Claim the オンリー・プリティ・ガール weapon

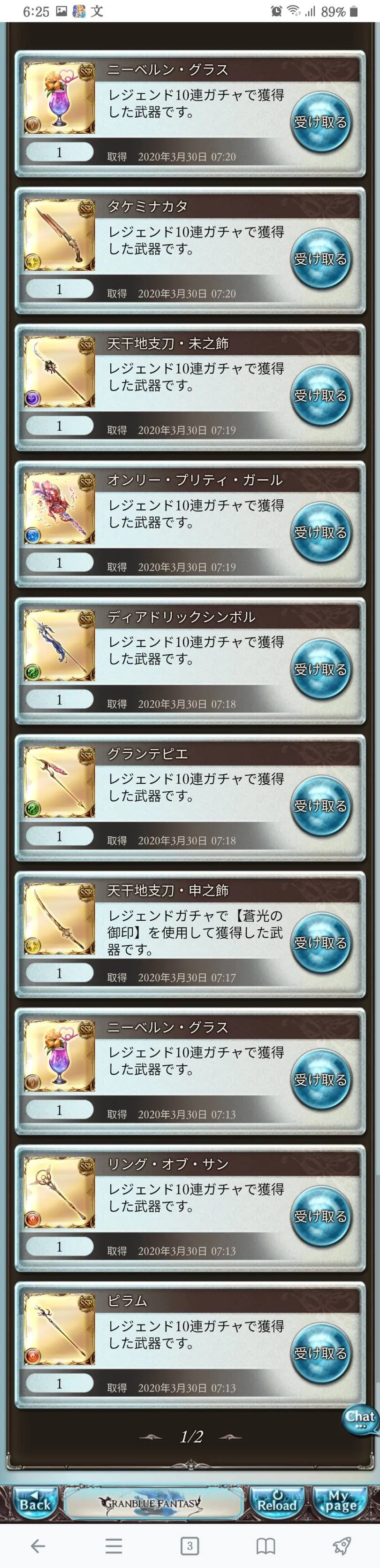(320, 532)
